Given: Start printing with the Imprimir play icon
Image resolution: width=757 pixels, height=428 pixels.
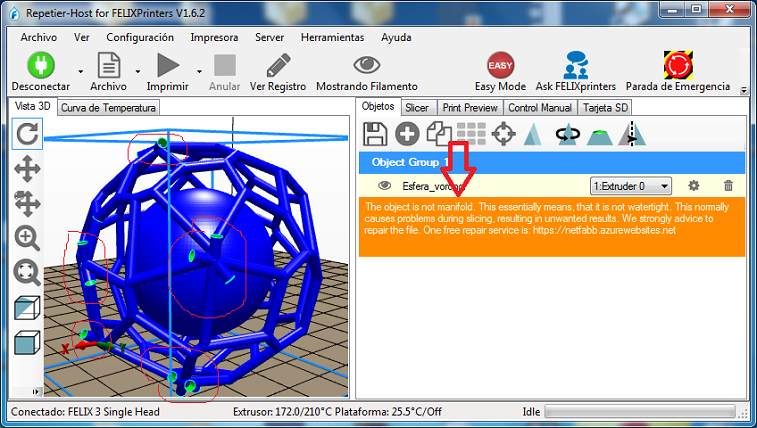Looking at the screenshot, I should click(168, 65).
